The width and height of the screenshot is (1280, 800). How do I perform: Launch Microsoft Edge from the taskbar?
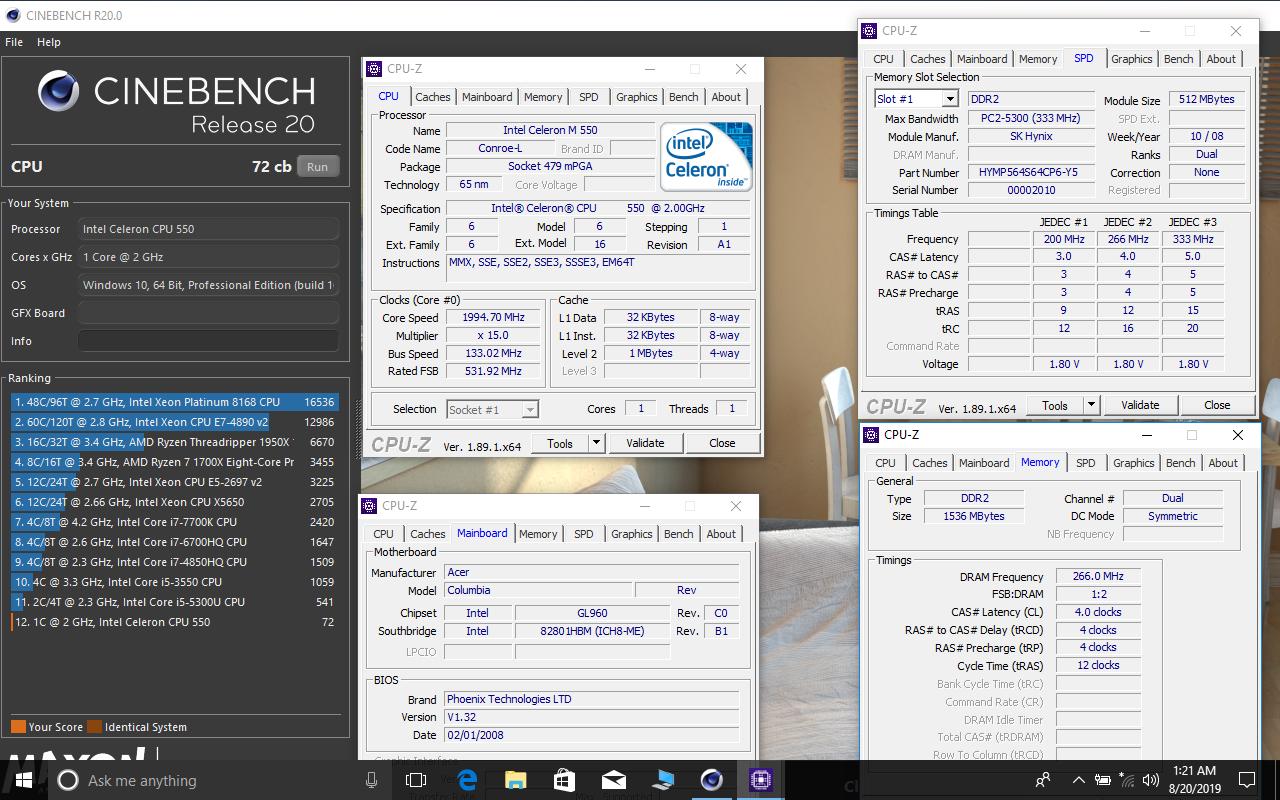tap(467, 780)
